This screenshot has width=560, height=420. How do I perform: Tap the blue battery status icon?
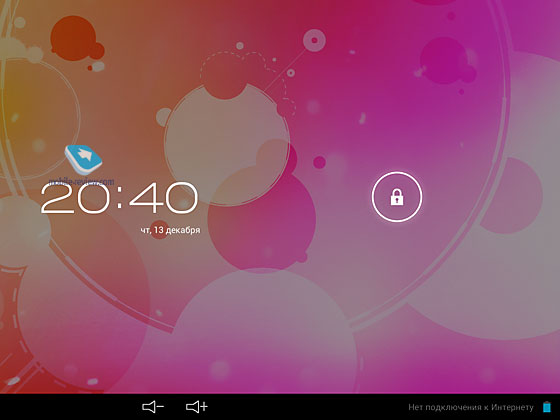(547, 407)
